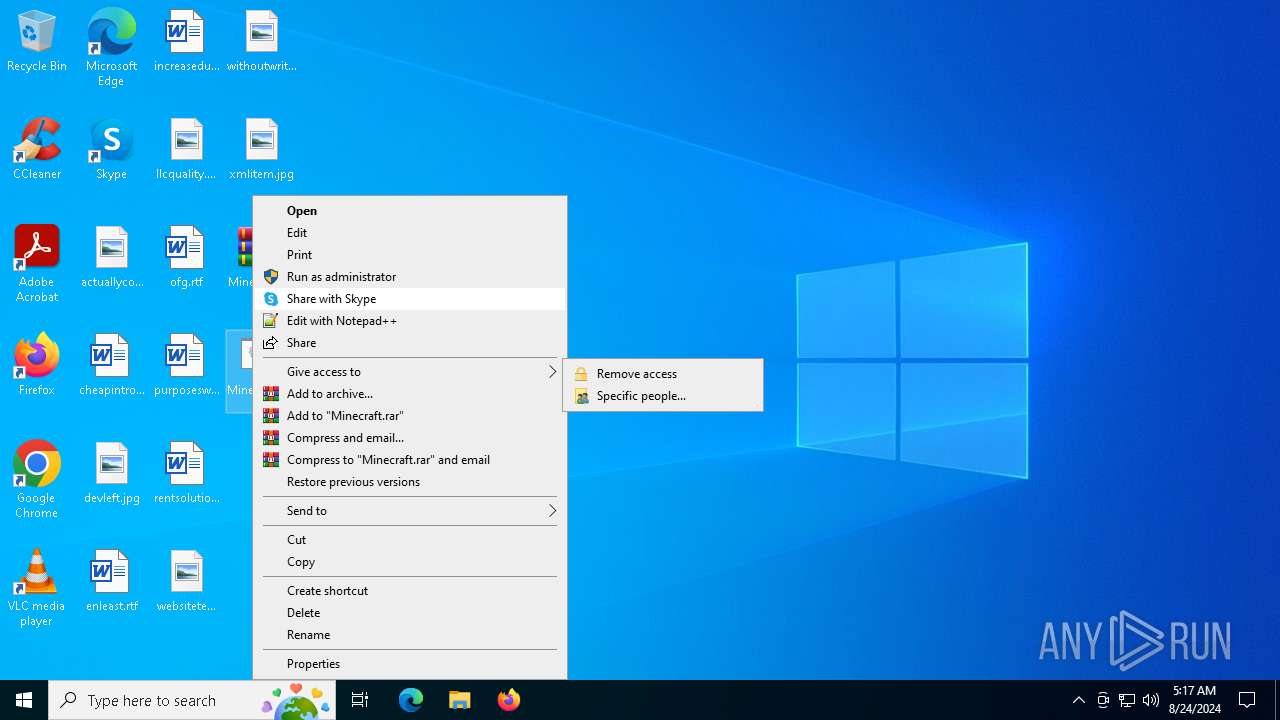Show hidden tray icons chevron
Viewport: 1280px width, 720px height.
pos(1078,700)
